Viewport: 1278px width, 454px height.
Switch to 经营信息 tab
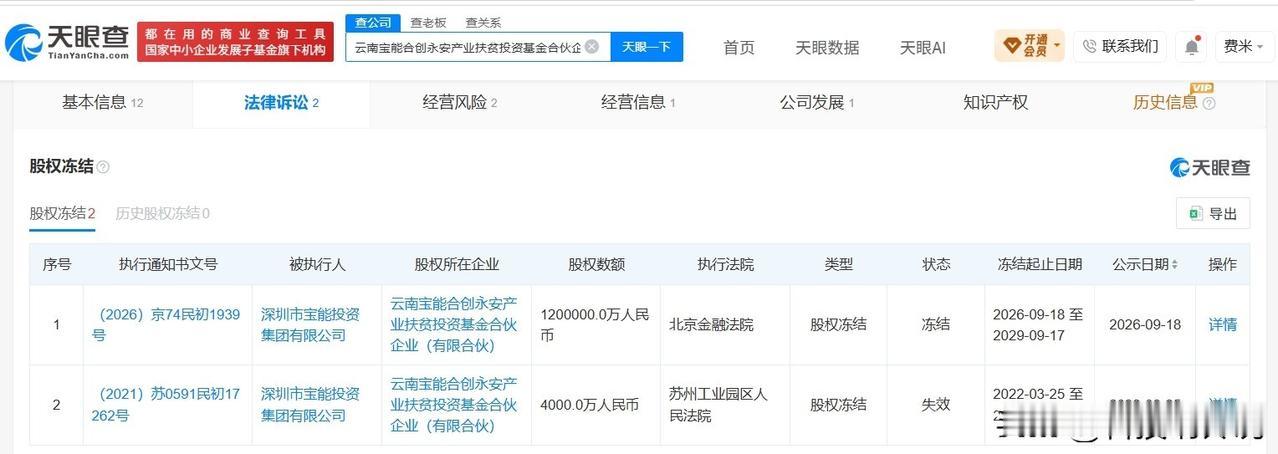pyautogui.click(x=638, y=102)
